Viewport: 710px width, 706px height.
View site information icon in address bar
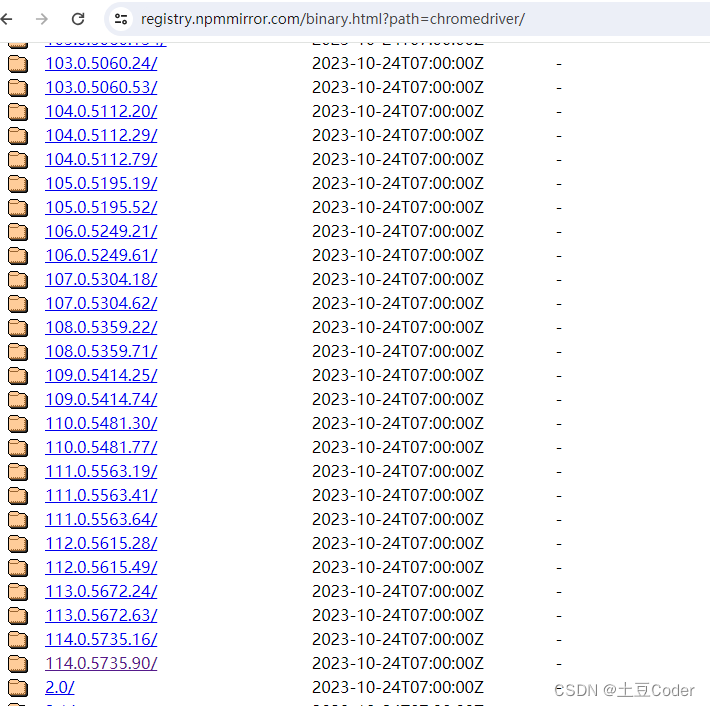121,19
